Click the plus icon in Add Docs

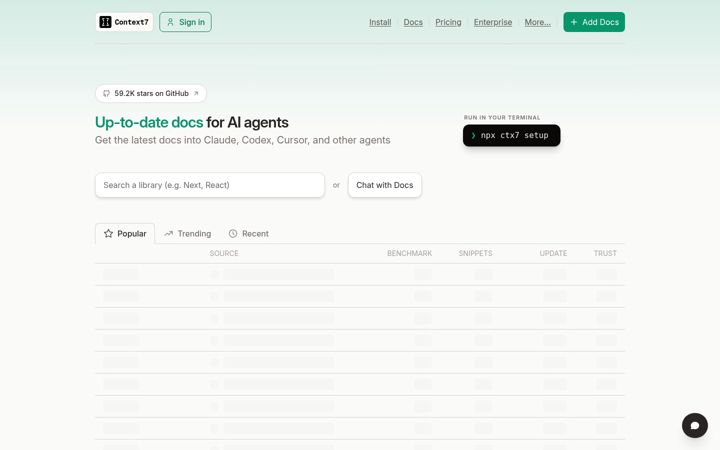click(x=574, y=22)
